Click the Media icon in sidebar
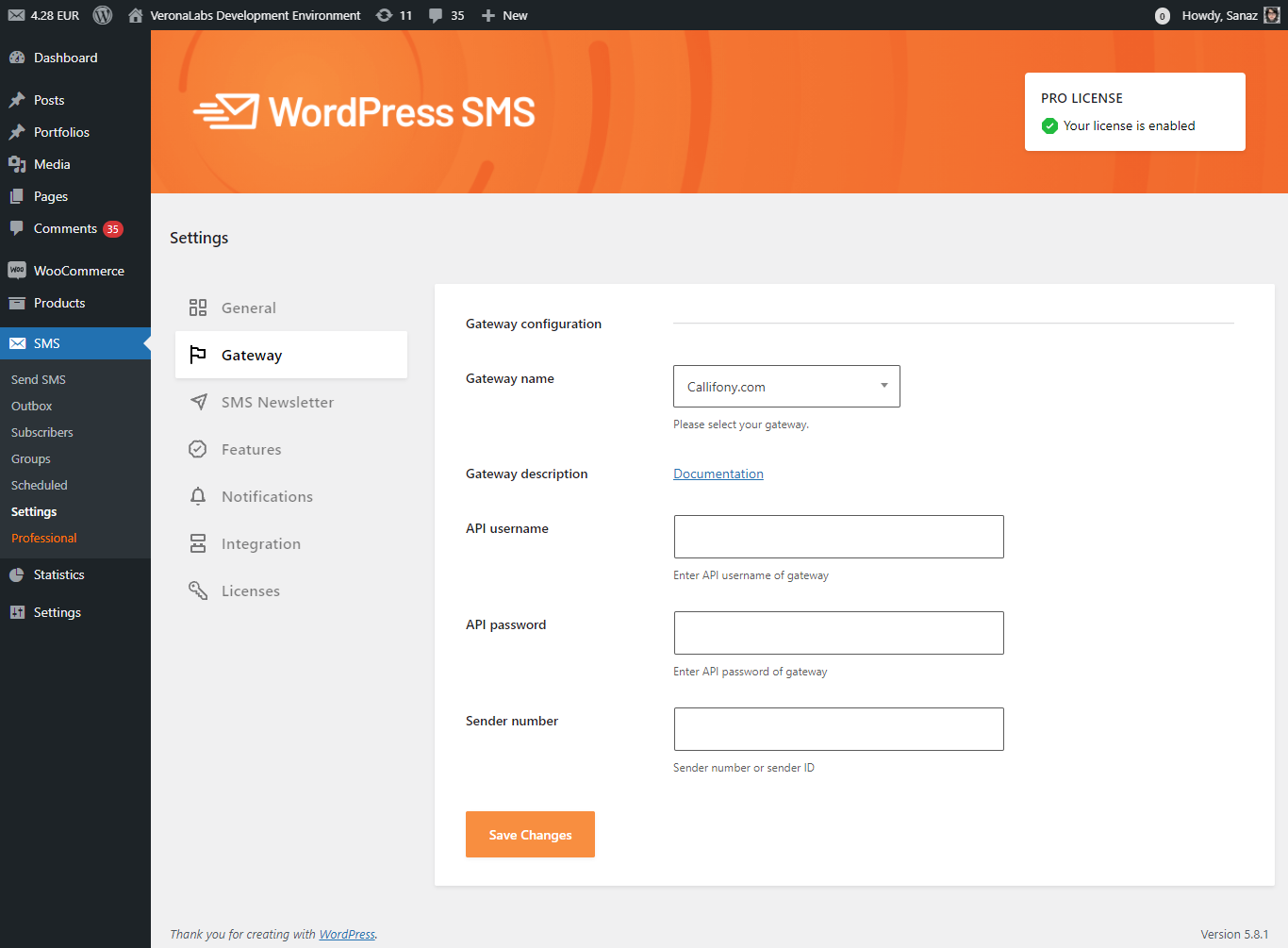Screen dimensions: 1288x948 pos(17,164)
